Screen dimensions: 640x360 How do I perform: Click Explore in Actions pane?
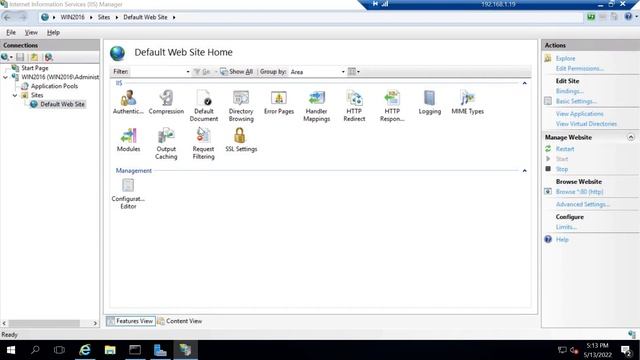point(565,58)
